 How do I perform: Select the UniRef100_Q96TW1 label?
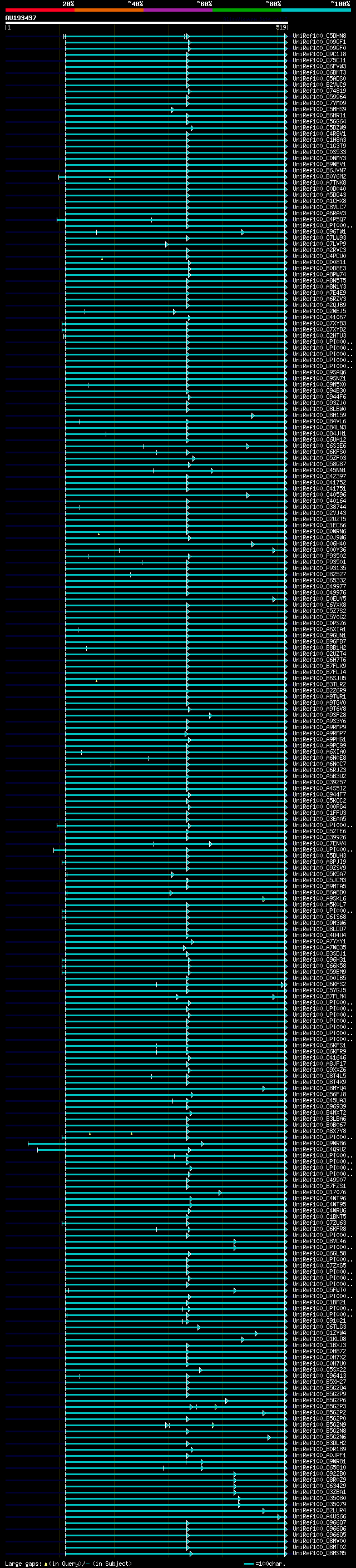[x=319, y=231]
